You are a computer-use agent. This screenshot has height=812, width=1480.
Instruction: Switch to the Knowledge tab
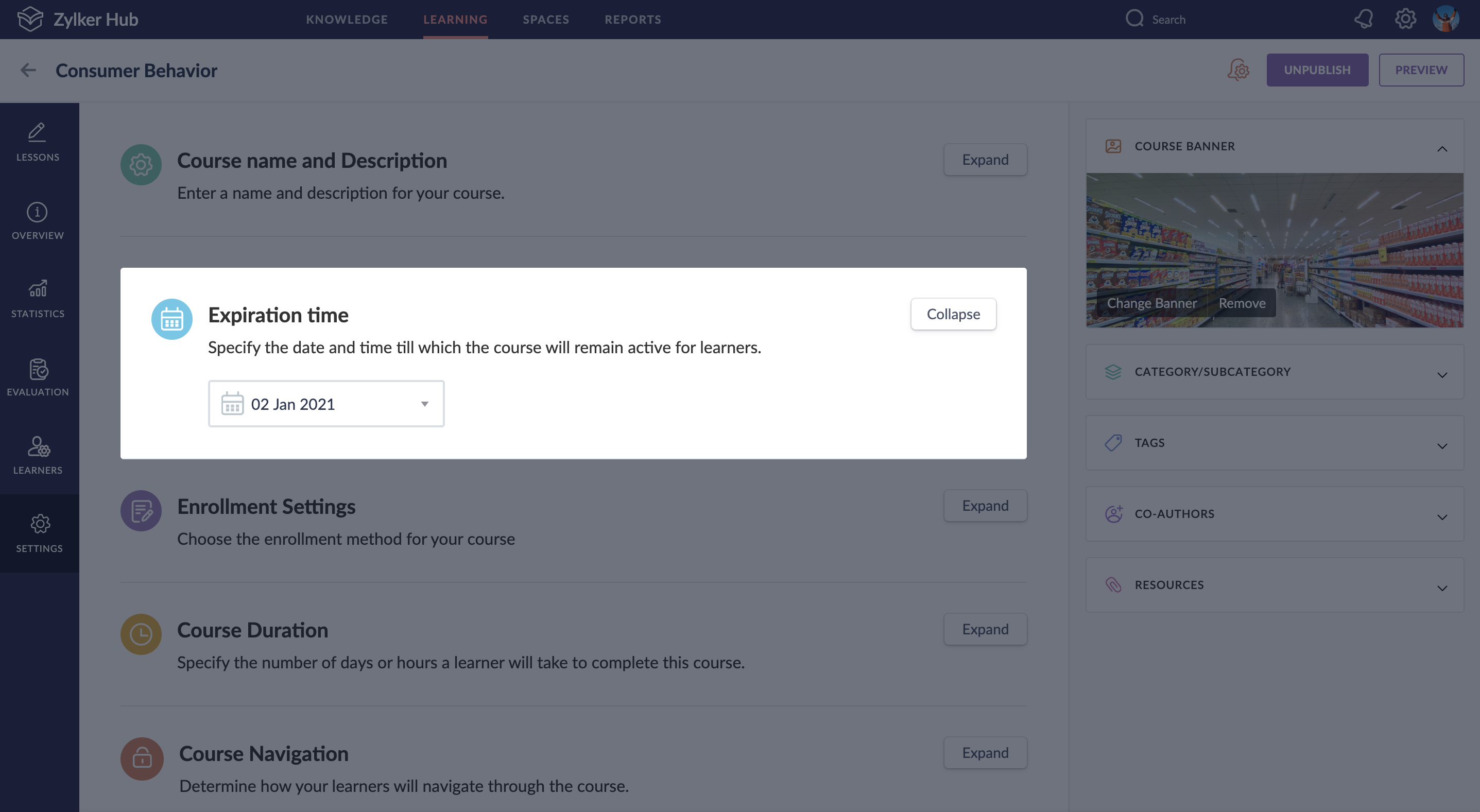347,19
